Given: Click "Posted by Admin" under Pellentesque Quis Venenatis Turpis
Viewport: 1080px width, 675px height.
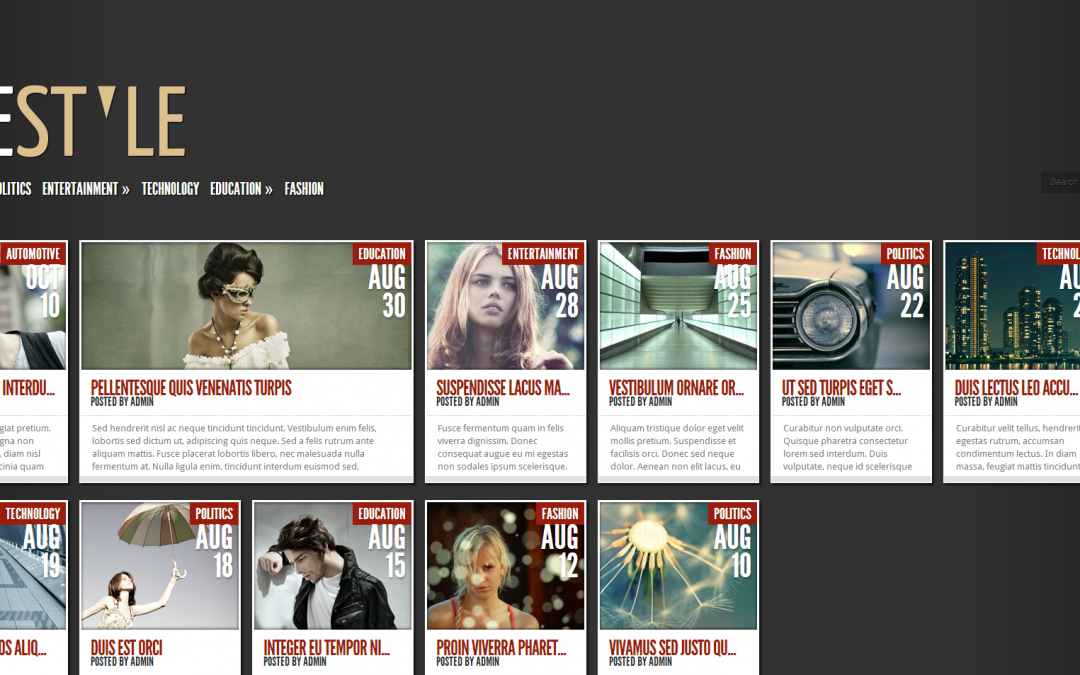Looking at the screenshot, I should [x=122, y=402].
